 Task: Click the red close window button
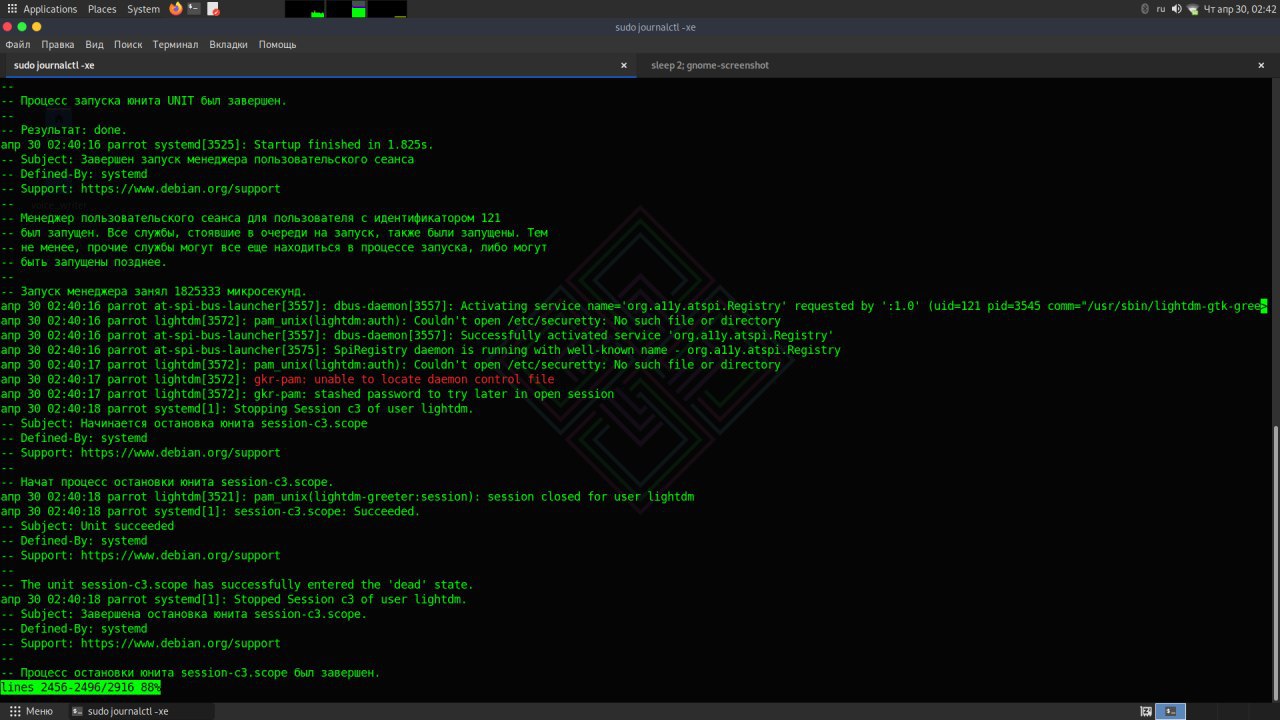point(7,27)
